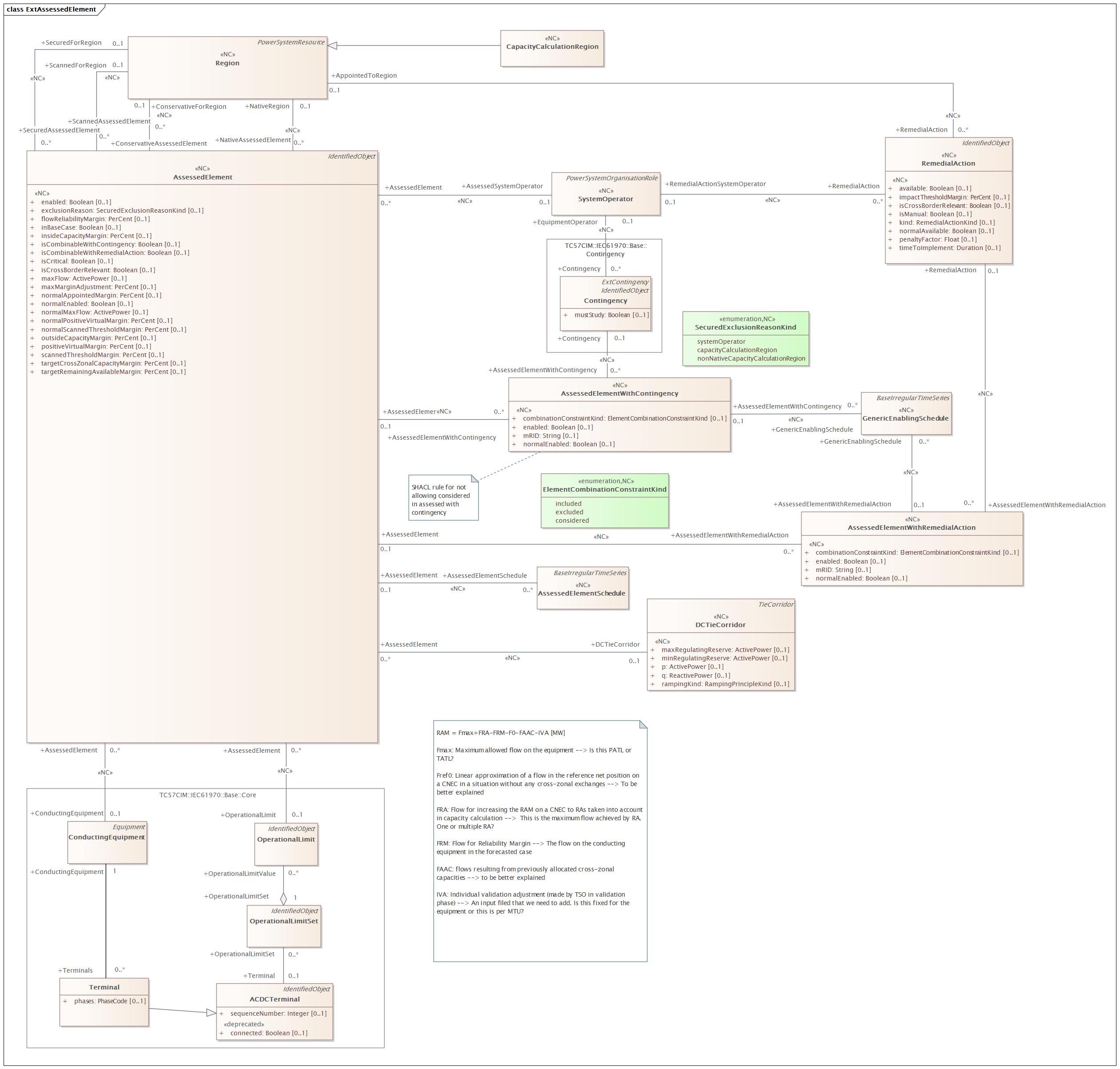Click the +AssessedElementSchedule role label
Screen dimensions: 1120x1069
[485, 576]
